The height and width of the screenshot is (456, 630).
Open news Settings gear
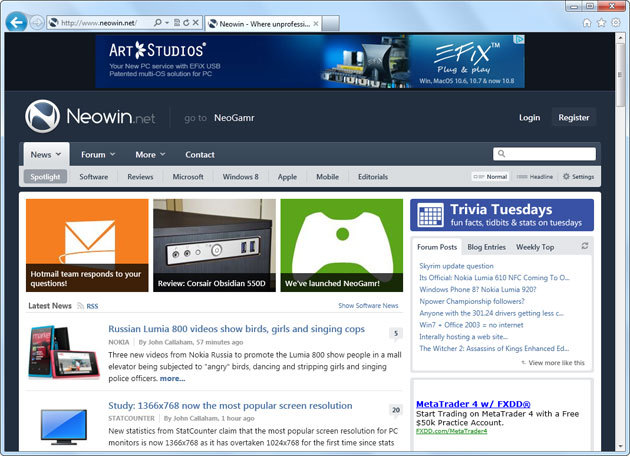coord(578,177)
